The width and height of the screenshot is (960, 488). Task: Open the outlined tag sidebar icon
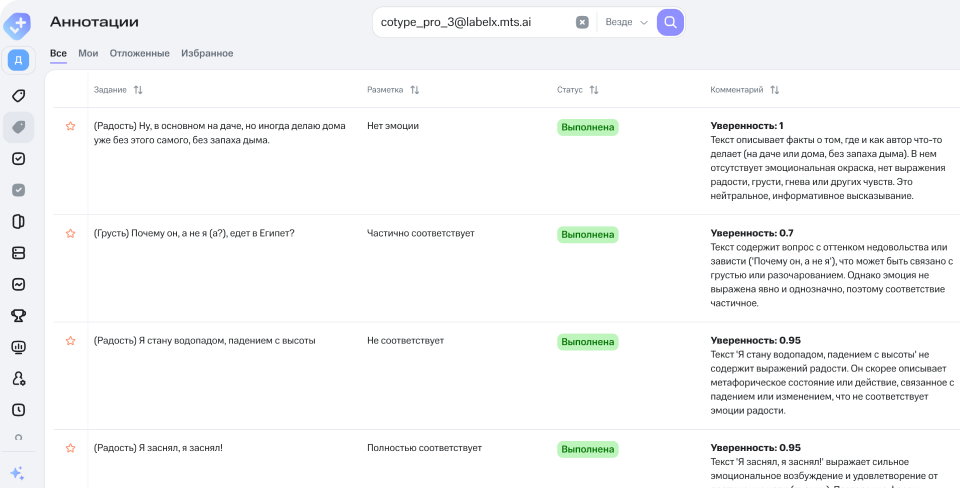point(18,96)
